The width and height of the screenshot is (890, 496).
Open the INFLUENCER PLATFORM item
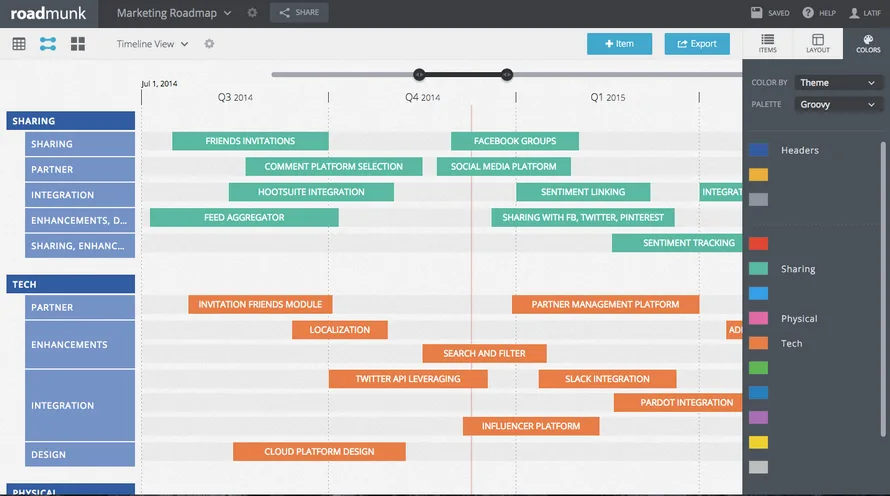pos(531,426)
